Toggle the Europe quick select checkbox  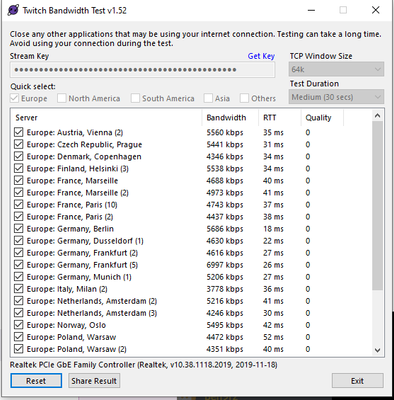14,98
